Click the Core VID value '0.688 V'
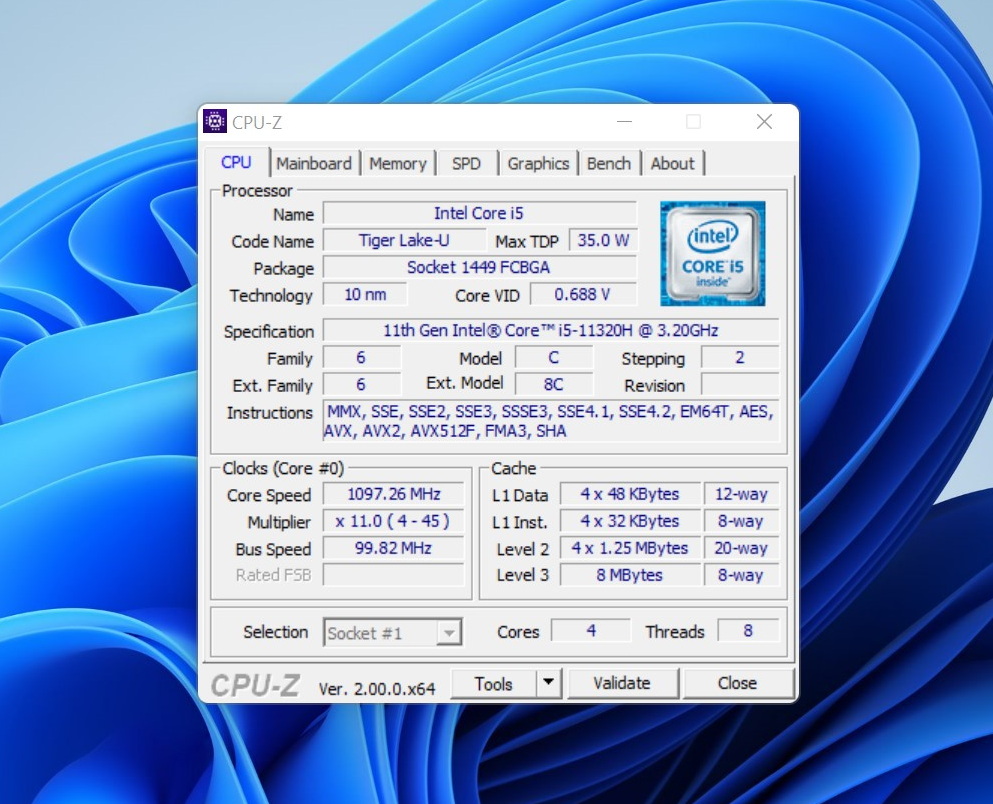 coord(583,294)
